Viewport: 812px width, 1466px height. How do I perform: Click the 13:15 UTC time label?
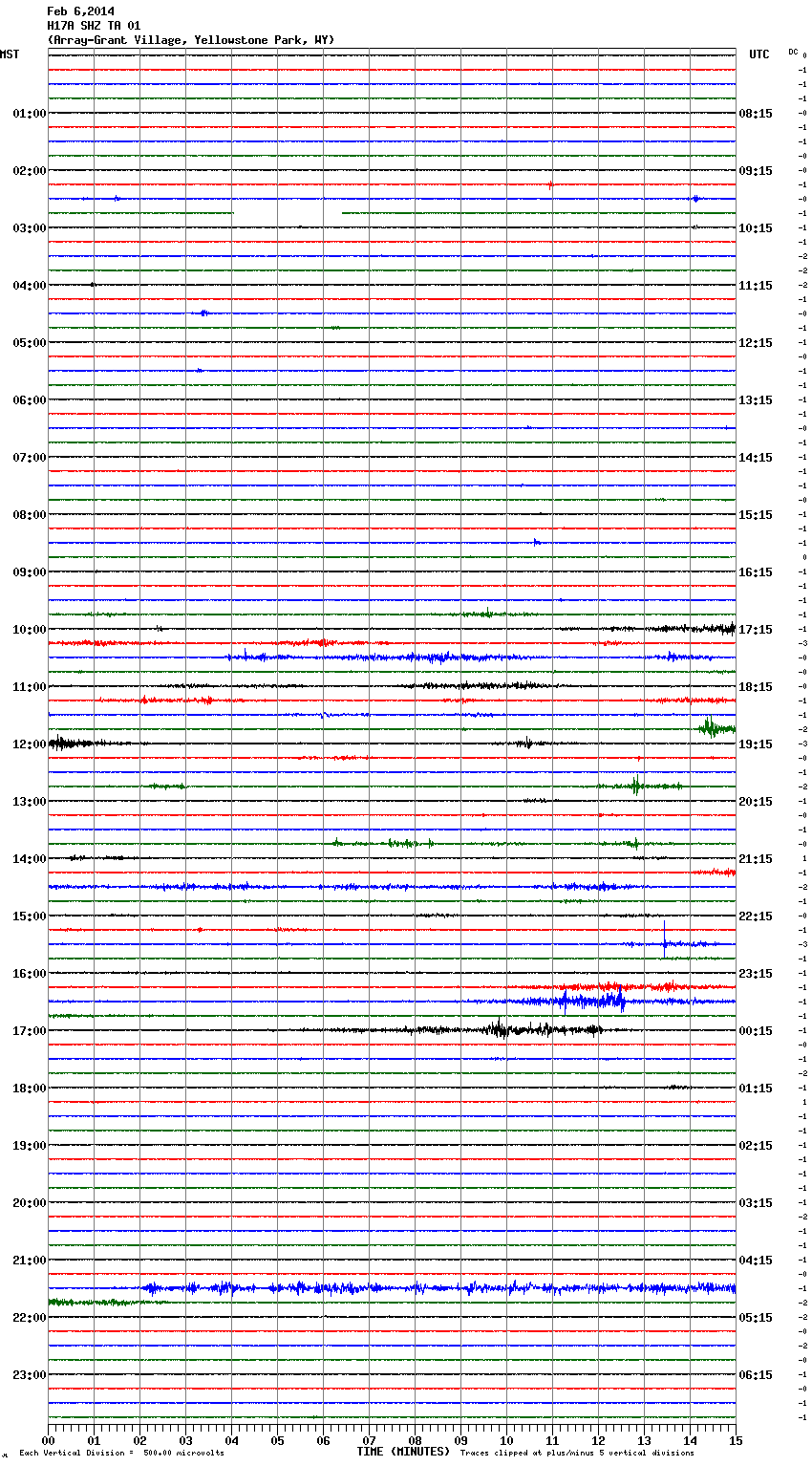[756, 400]
